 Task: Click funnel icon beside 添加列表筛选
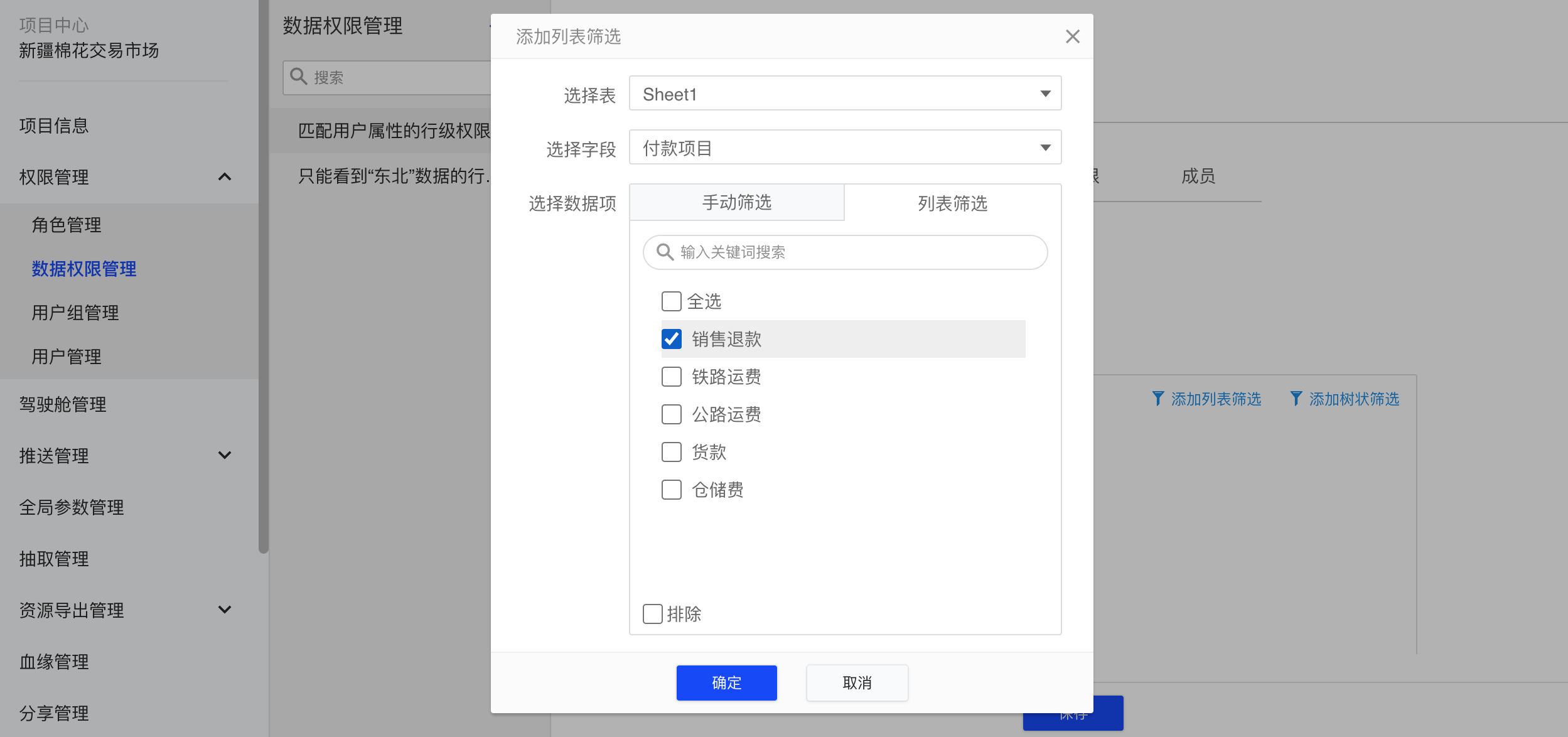[x=1158, y=399]
